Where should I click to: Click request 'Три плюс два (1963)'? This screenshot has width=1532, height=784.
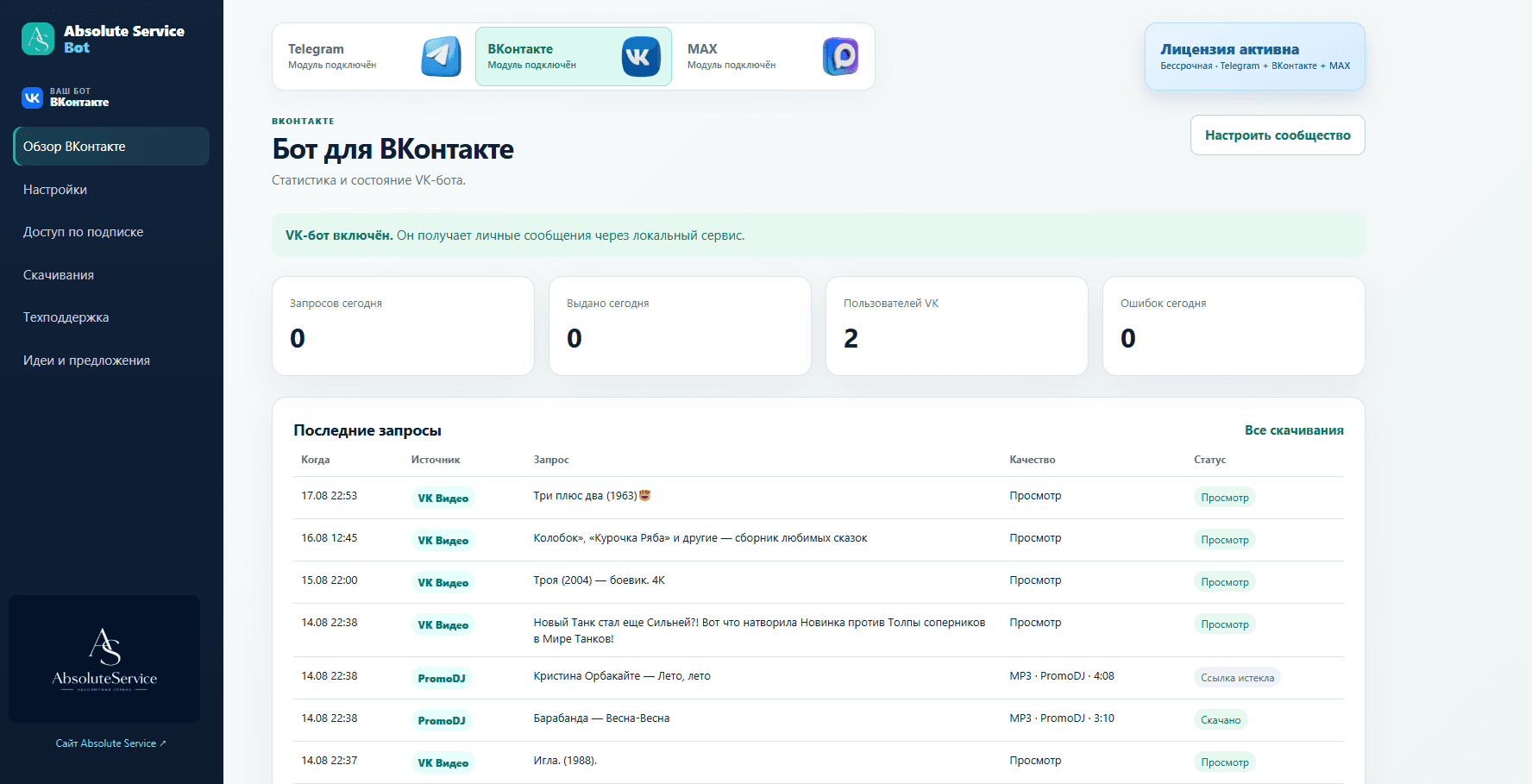tap(592, 496)
